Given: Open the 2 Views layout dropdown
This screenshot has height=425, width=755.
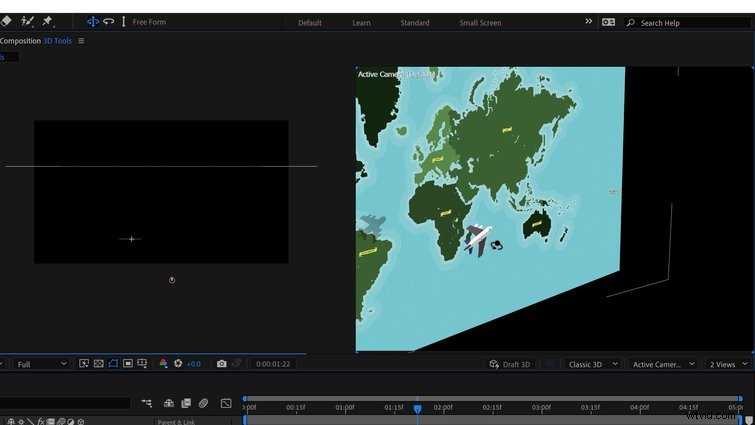Looking at the screenshot, I should coord(729,364).
